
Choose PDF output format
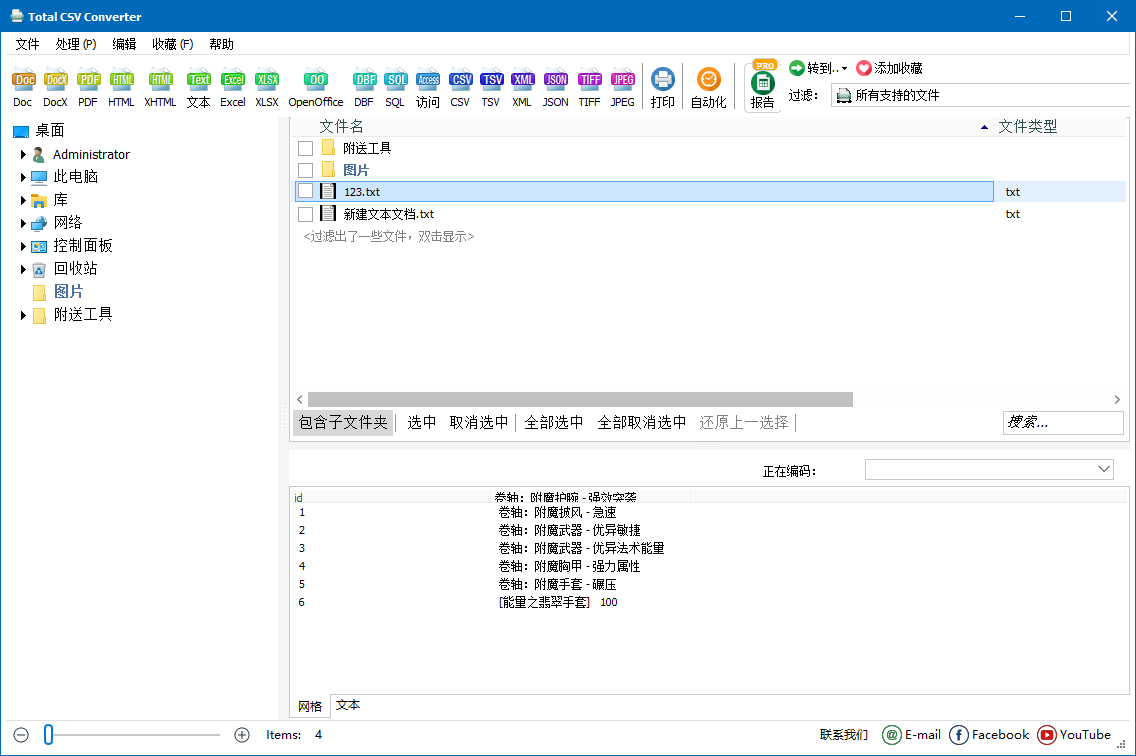[88, 88]
